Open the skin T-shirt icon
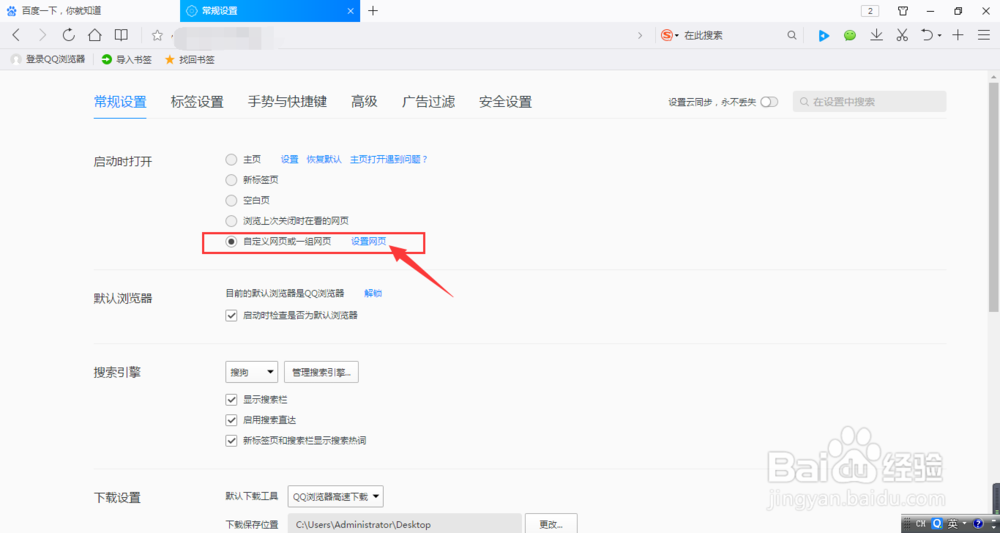Image resolution: width=1000 pixels, height=533 pixels. (903, 11)
